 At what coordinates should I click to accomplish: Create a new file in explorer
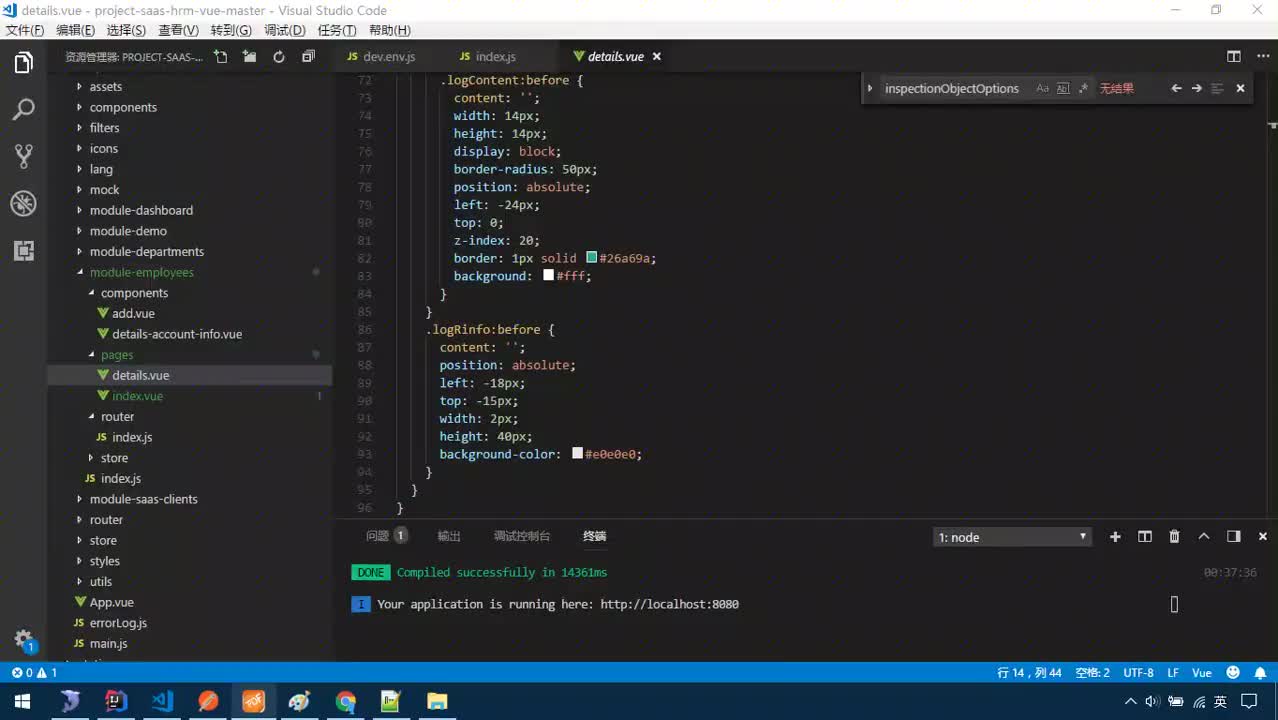[x=221, y=57]
